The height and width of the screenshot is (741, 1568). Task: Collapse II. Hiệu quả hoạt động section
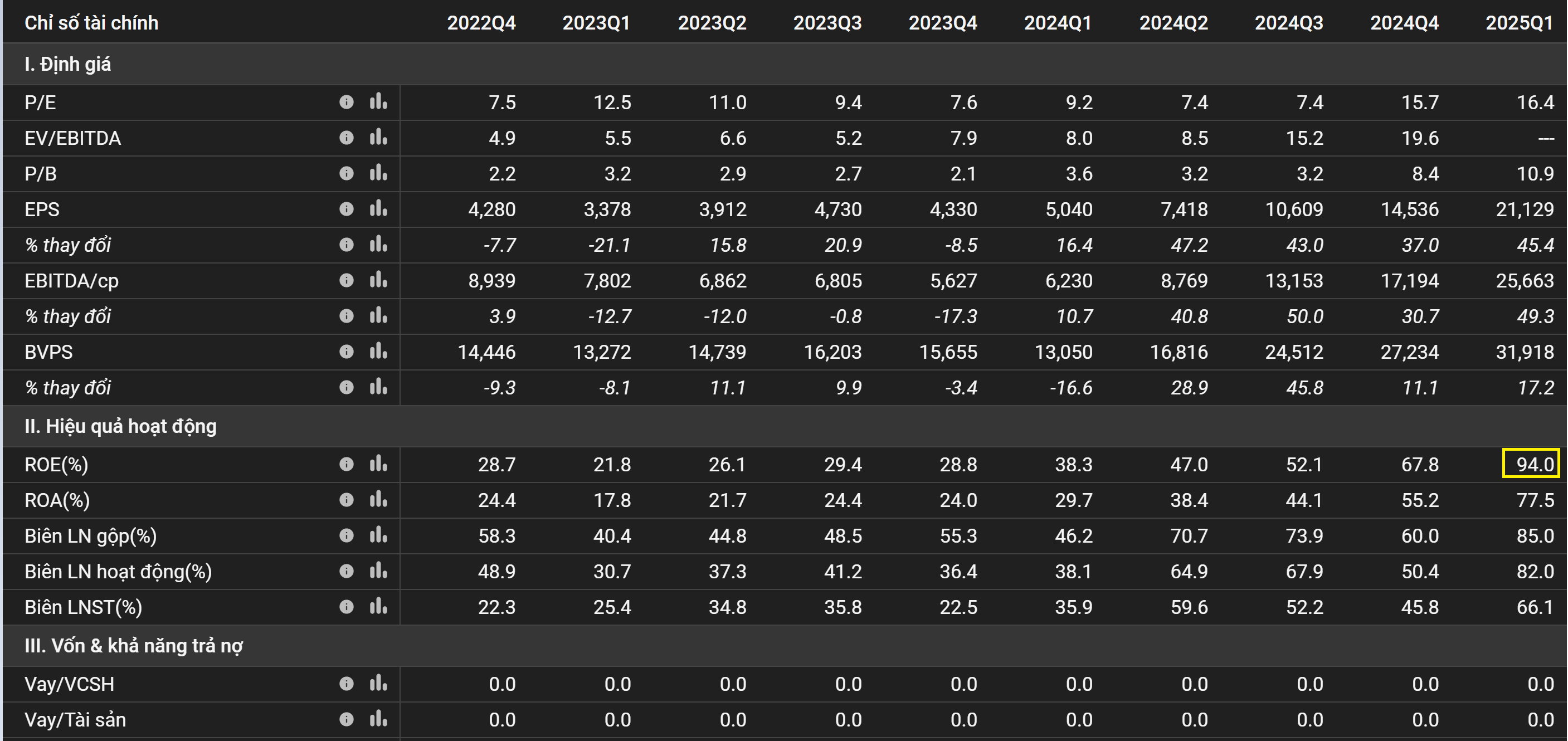pyautogui.click(x=120, y=426)
